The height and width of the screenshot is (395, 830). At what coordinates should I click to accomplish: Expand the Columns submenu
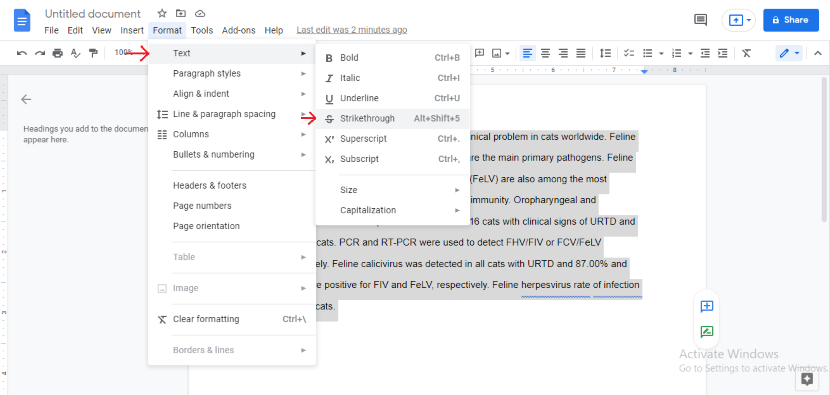point(232,134)
